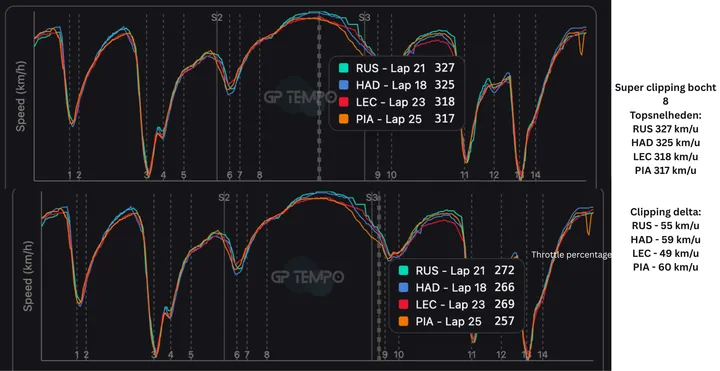Click the 'Super clipping bocht 8' heading
This screenshot has width=720, height=371.
(665, 94)
